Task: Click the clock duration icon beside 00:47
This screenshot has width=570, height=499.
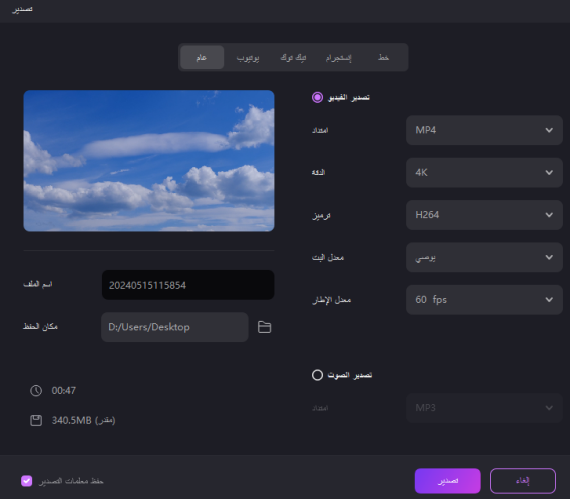Action: tap(36, 391)
